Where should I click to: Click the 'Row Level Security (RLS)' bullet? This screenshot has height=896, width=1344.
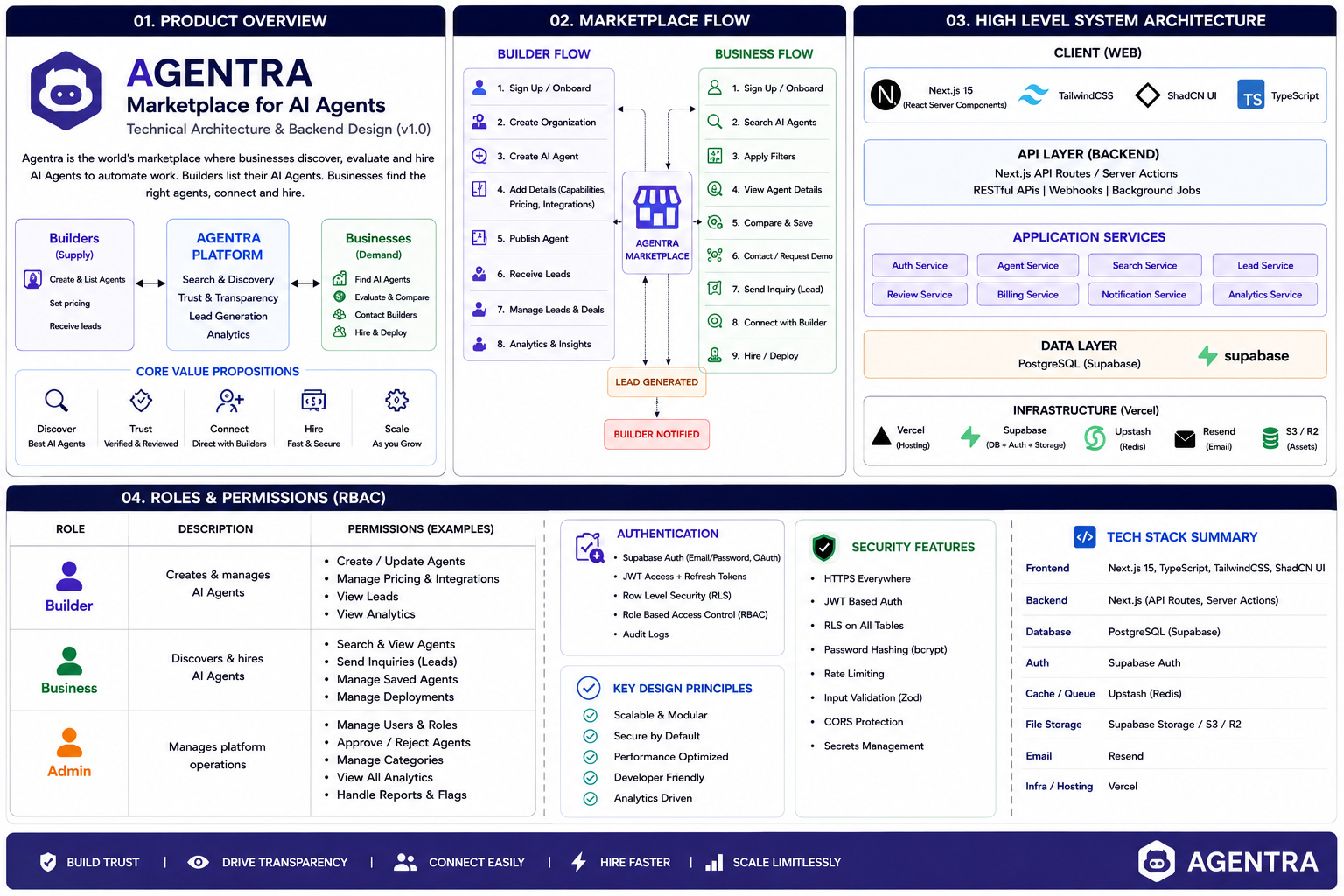[x=676, y=595]
